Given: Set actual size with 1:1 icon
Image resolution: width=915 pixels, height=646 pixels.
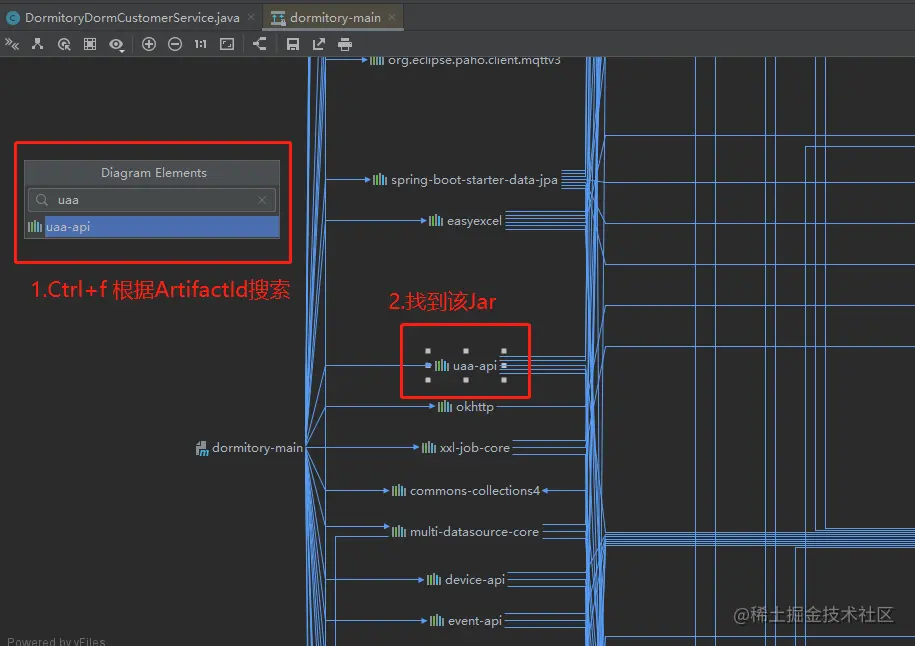Looking at the screenshot, I should (201, 44).
